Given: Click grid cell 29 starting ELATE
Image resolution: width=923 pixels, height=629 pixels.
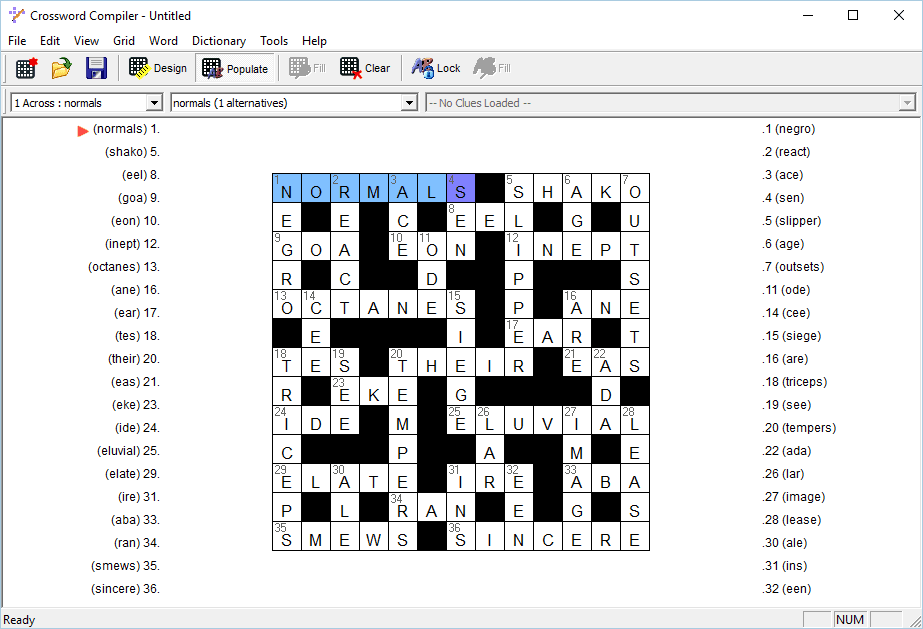Looking at the screenshot, I should coord(287,478).
